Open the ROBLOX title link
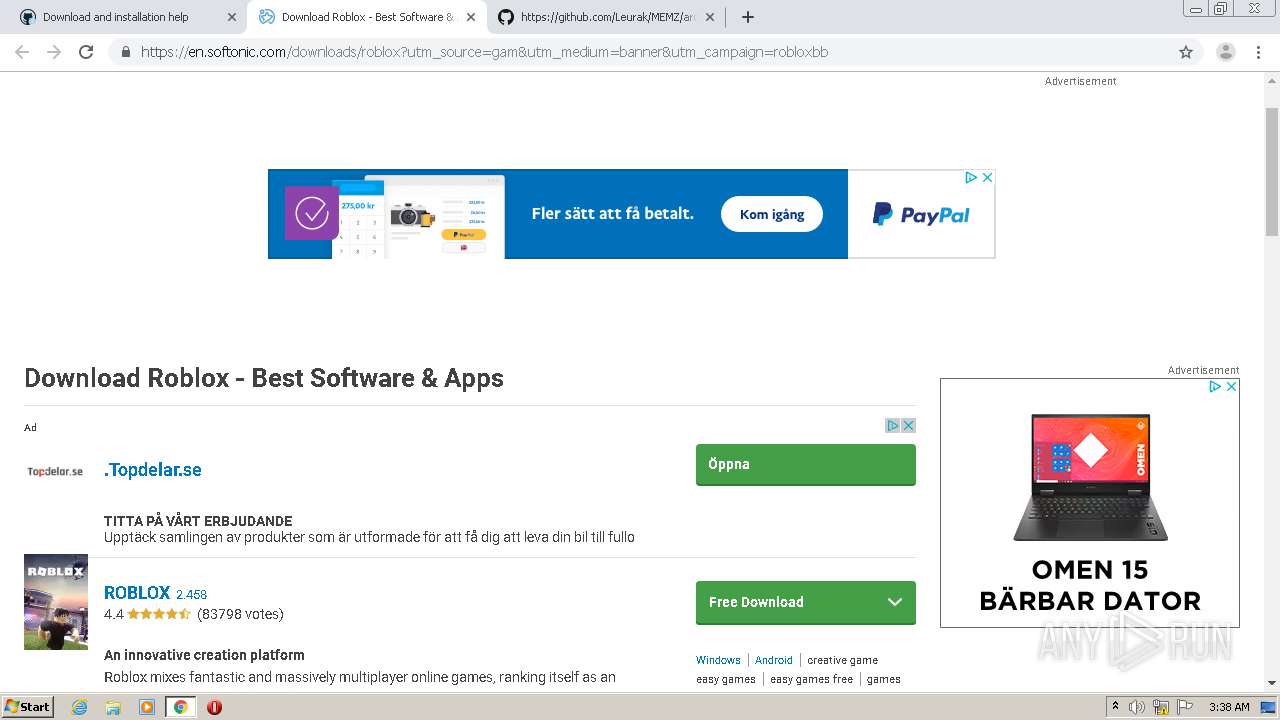The height and width of the screenshot is (720, 1280). point(137,592)
